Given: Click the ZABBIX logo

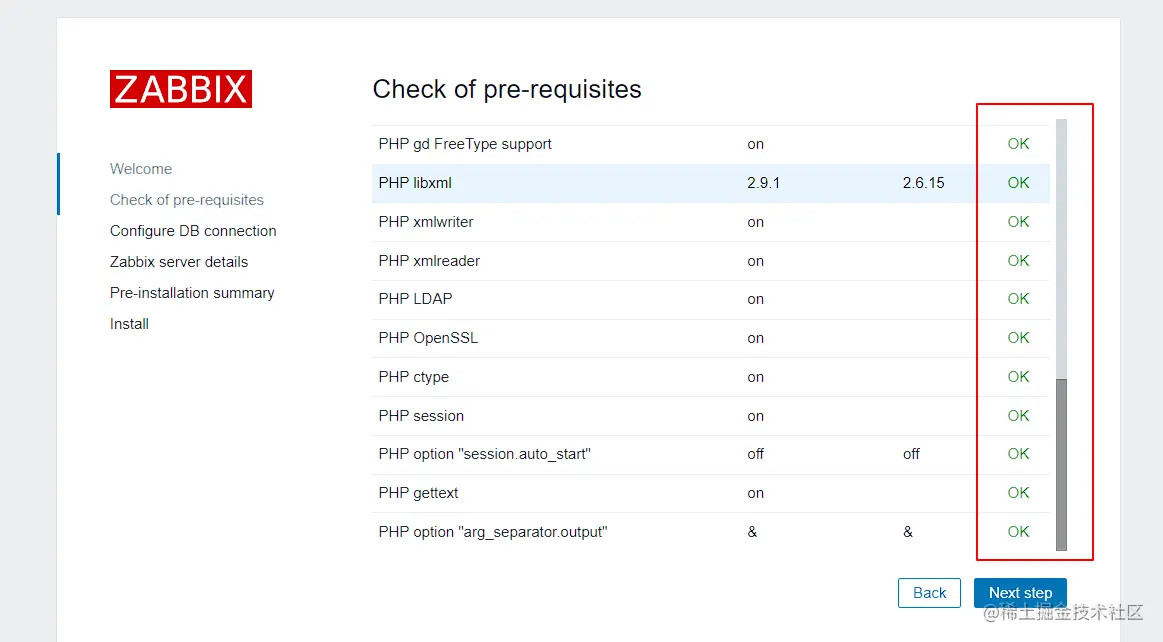Looking at the screenshot, I should (x=181, y=89).
